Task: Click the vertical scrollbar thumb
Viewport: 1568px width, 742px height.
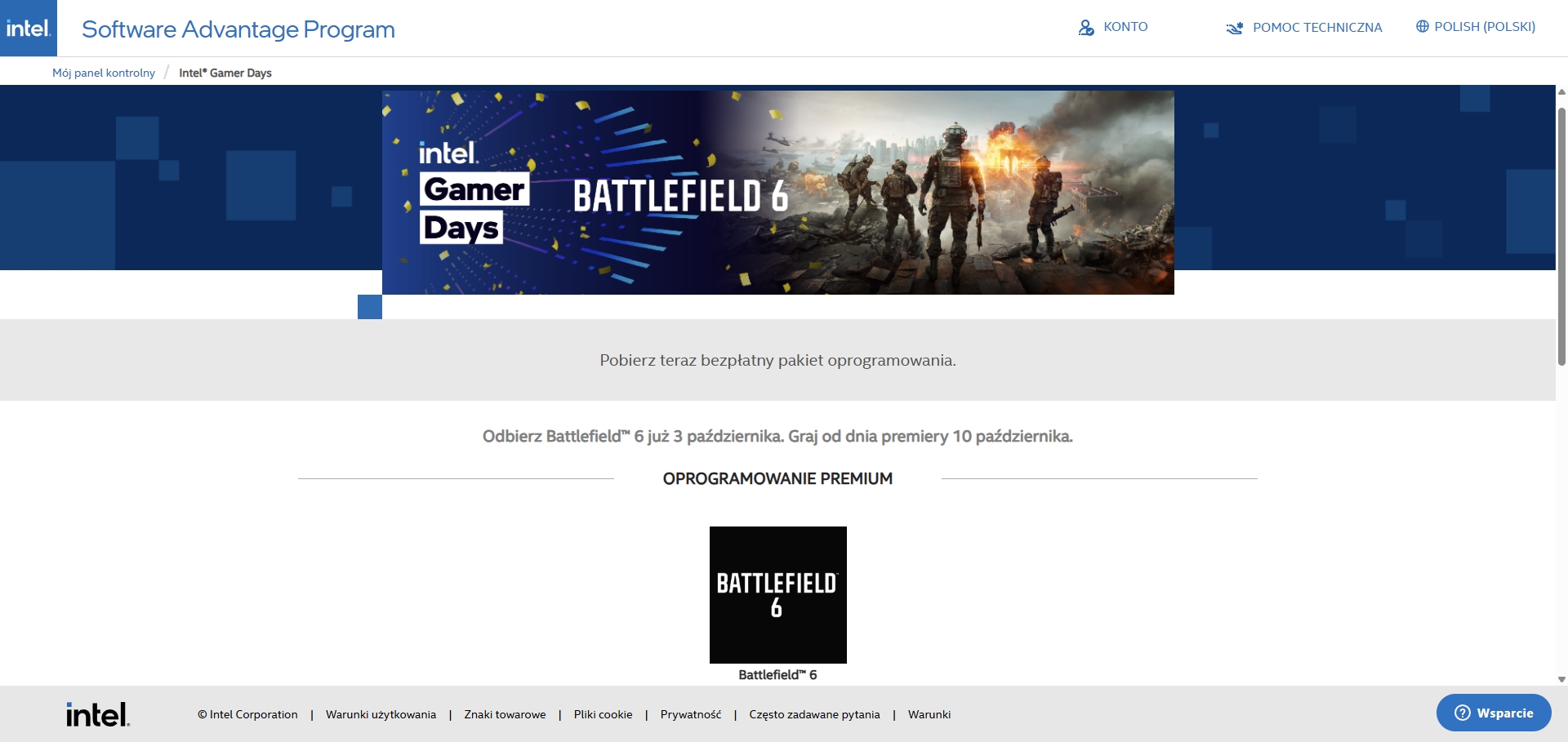Action: 1561,235
